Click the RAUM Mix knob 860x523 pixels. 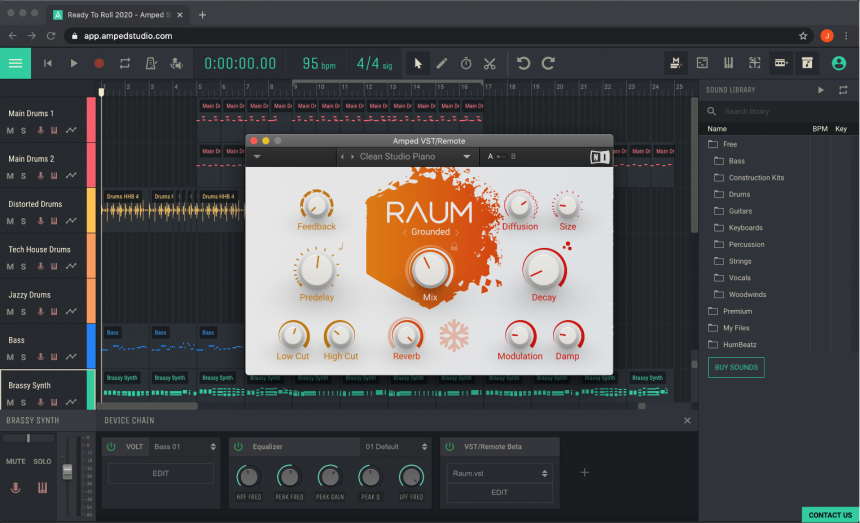pos(429,270)
